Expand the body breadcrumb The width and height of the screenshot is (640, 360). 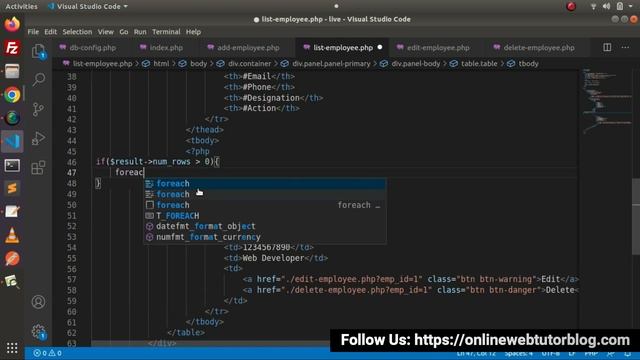point(198,64)
